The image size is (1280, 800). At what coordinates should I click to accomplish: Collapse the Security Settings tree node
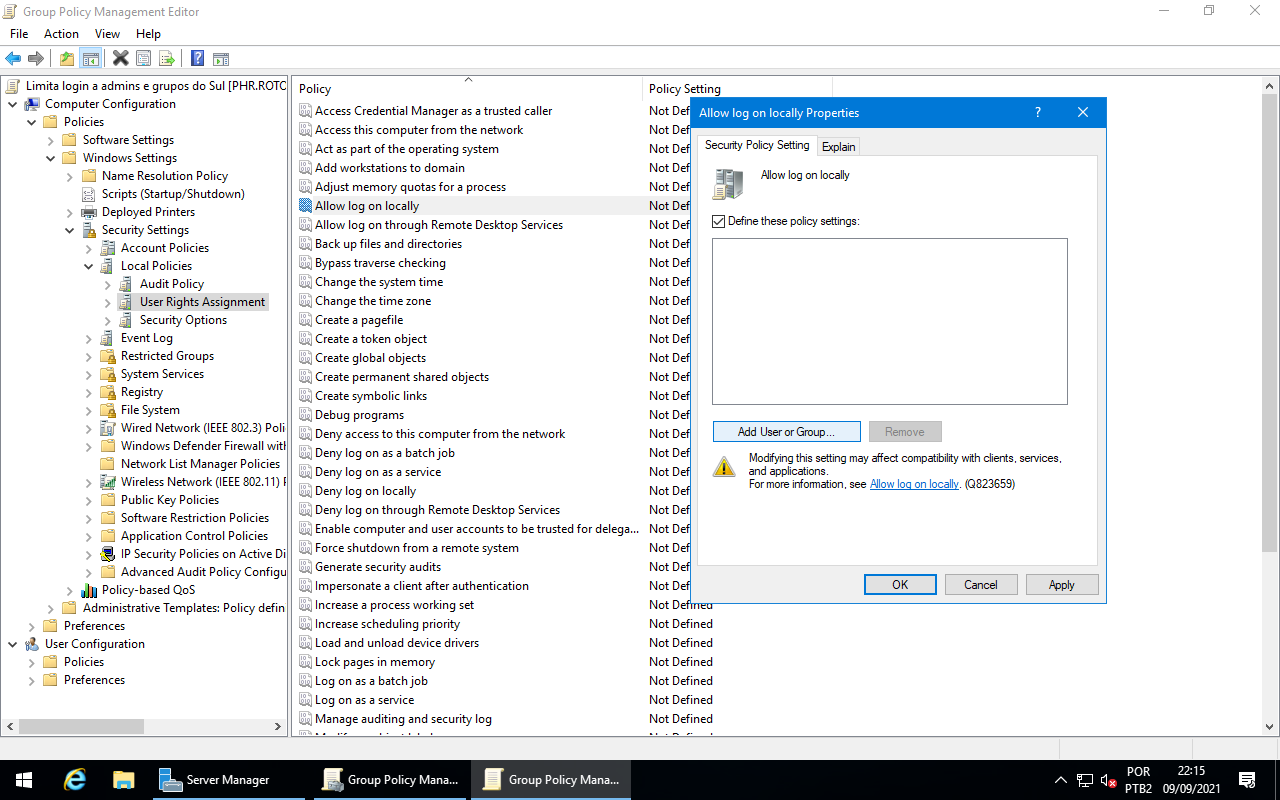(x=70, y=229)
